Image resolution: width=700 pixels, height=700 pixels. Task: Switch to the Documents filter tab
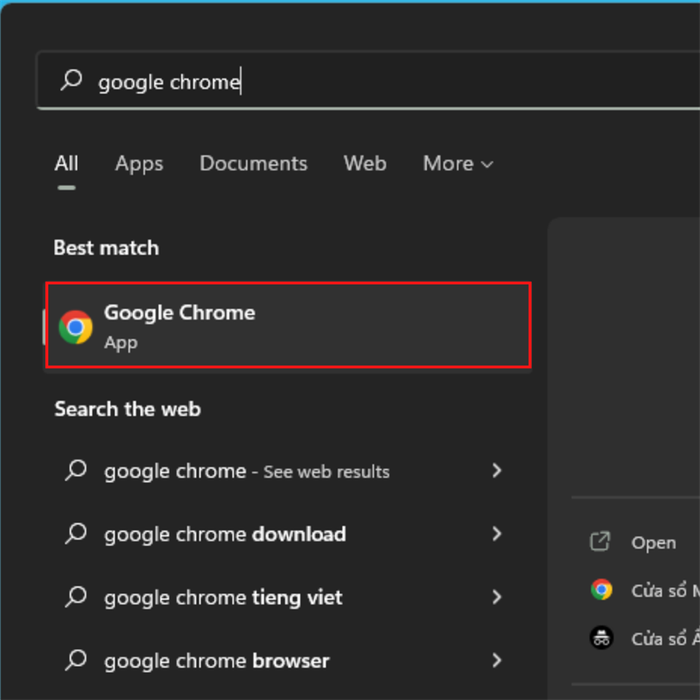coord(254,163)
